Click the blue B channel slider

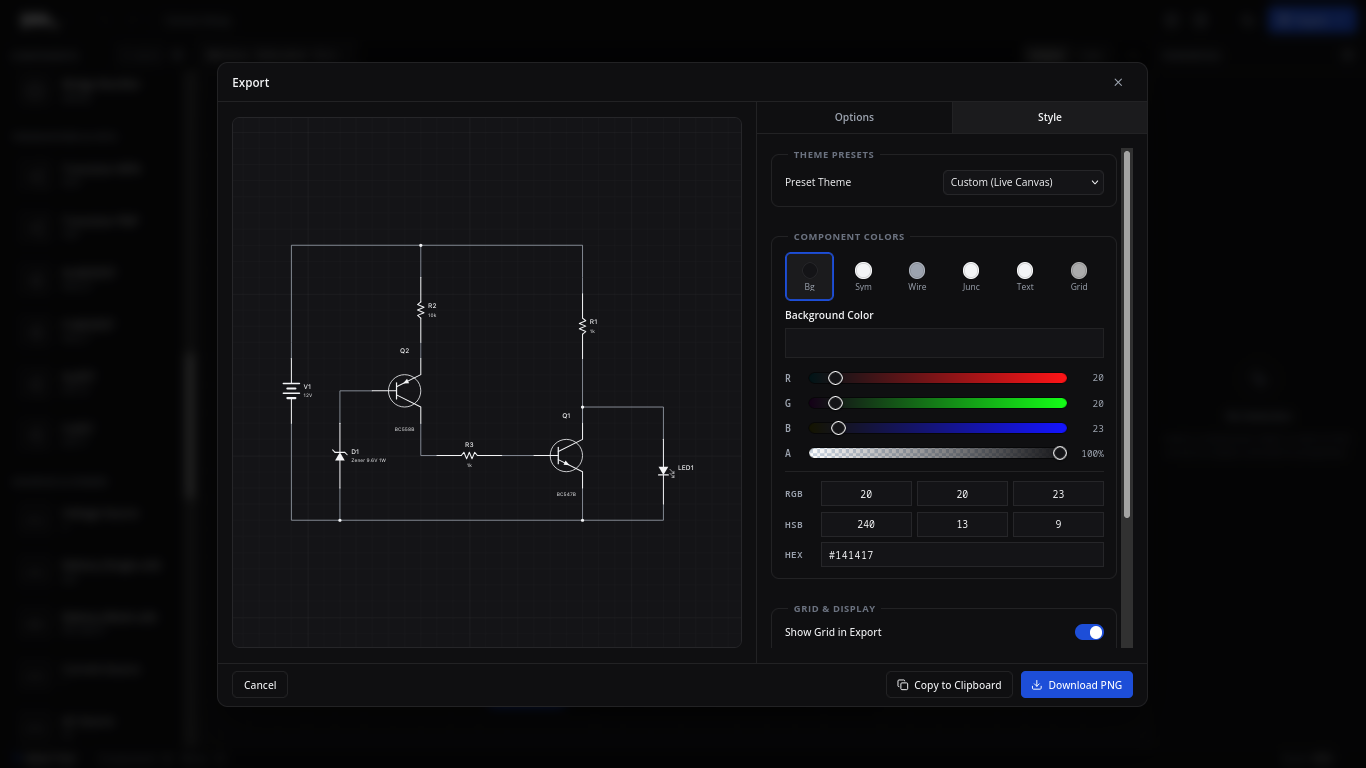[938, 428]
